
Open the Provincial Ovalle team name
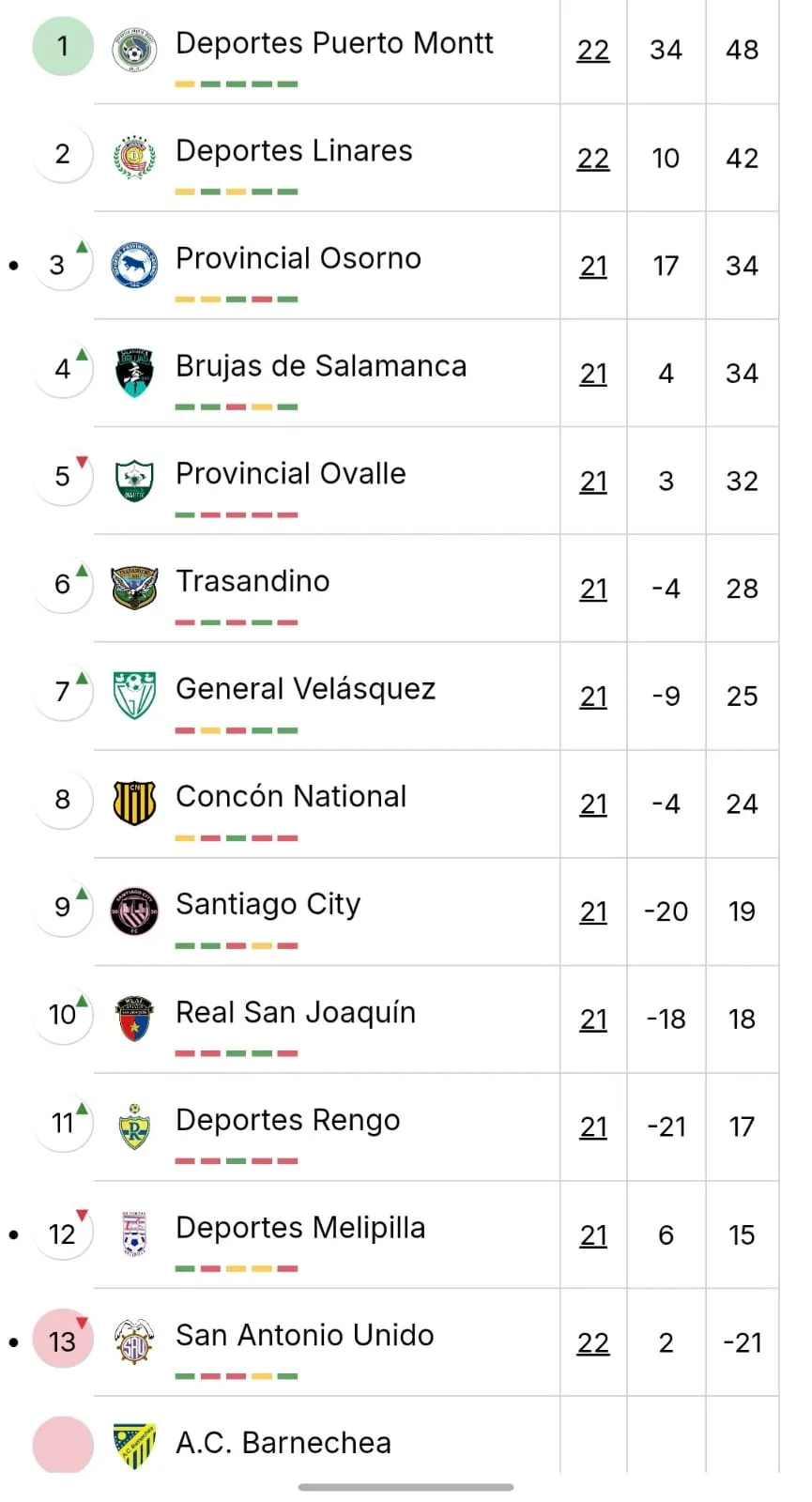[290, 474]
